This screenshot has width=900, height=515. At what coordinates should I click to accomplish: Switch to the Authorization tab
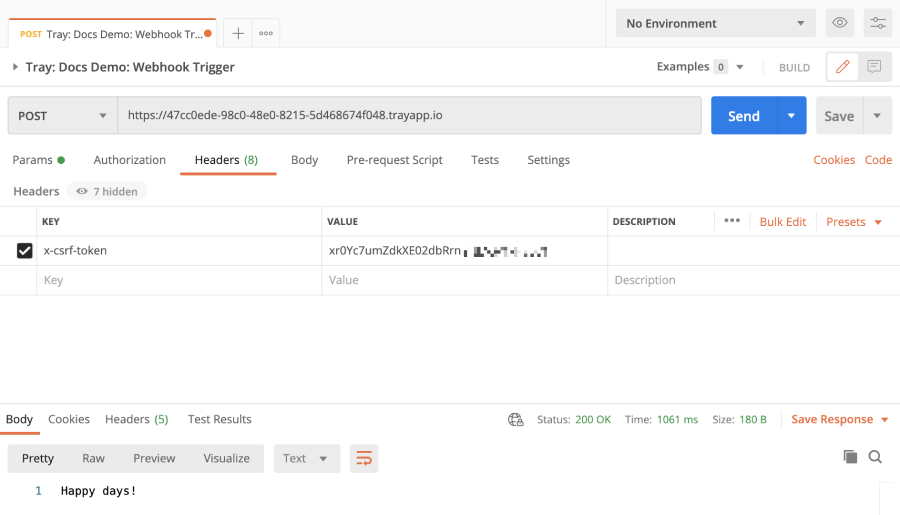click(x=129, y=160)
